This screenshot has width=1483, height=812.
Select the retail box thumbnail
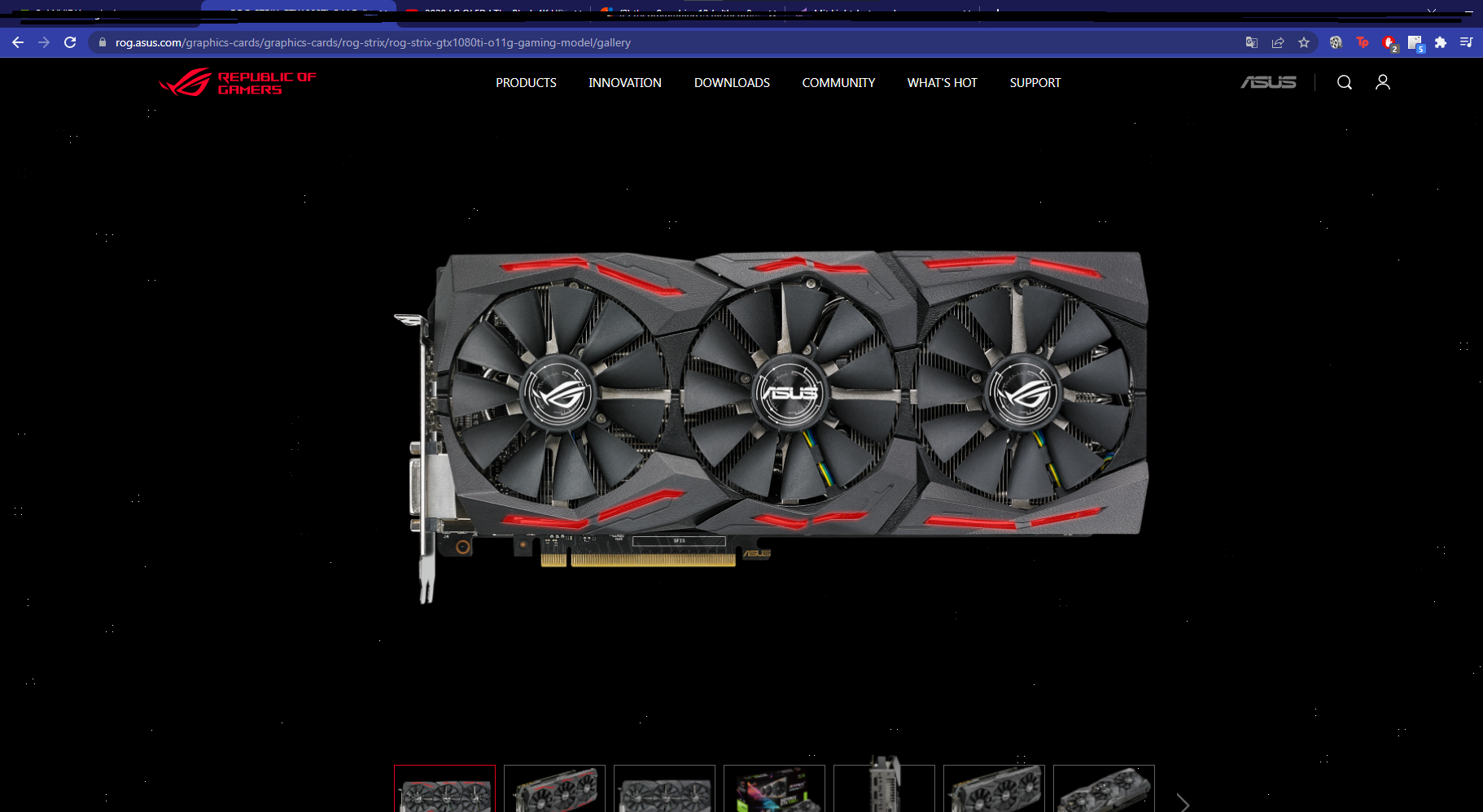coord(774,788)
